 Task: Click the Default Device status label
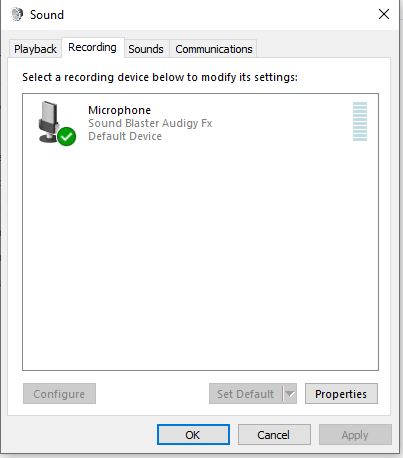point(125,136)
